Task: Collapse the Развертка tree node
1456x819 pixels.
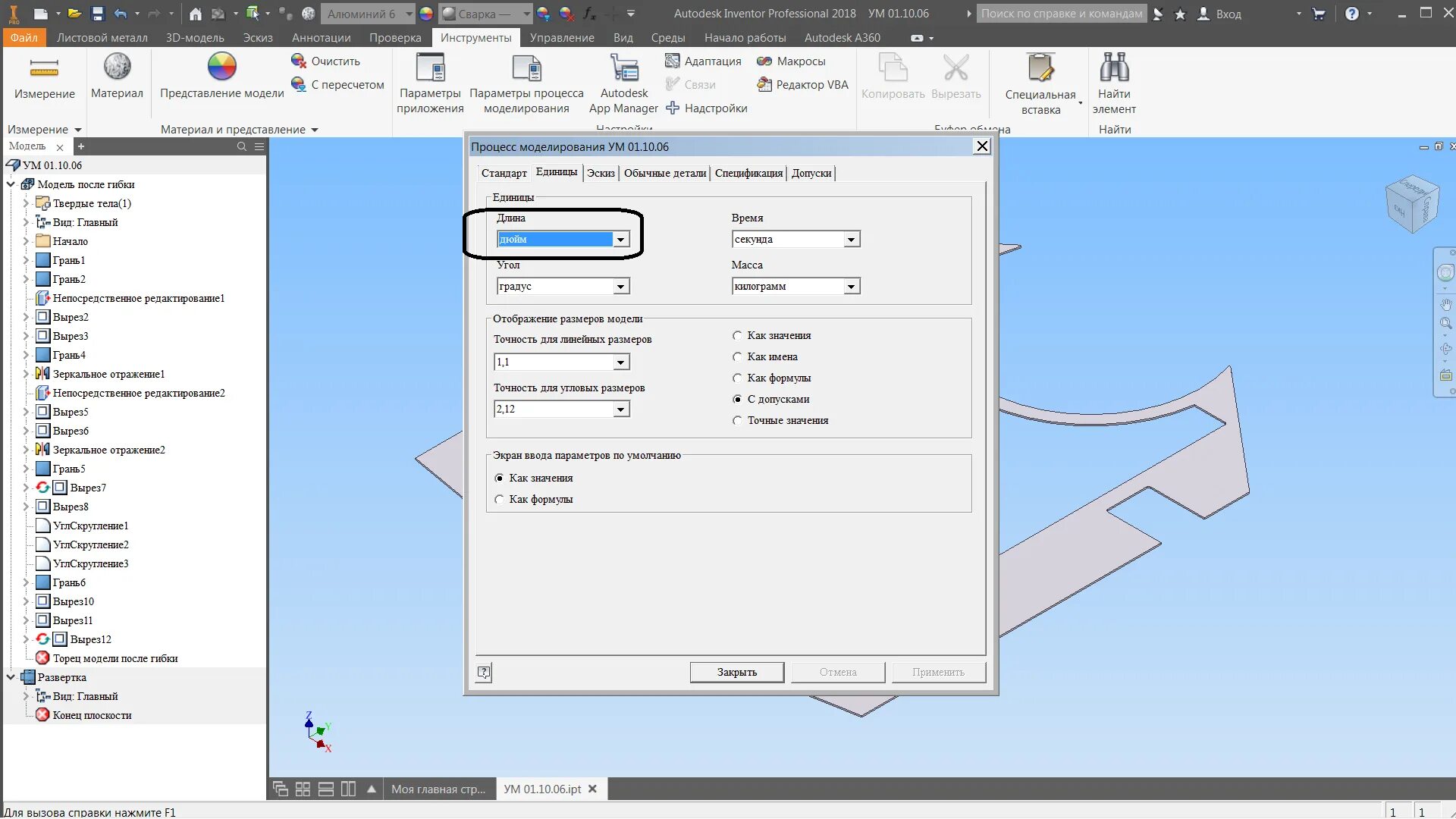Action: (x=11, y=677)
